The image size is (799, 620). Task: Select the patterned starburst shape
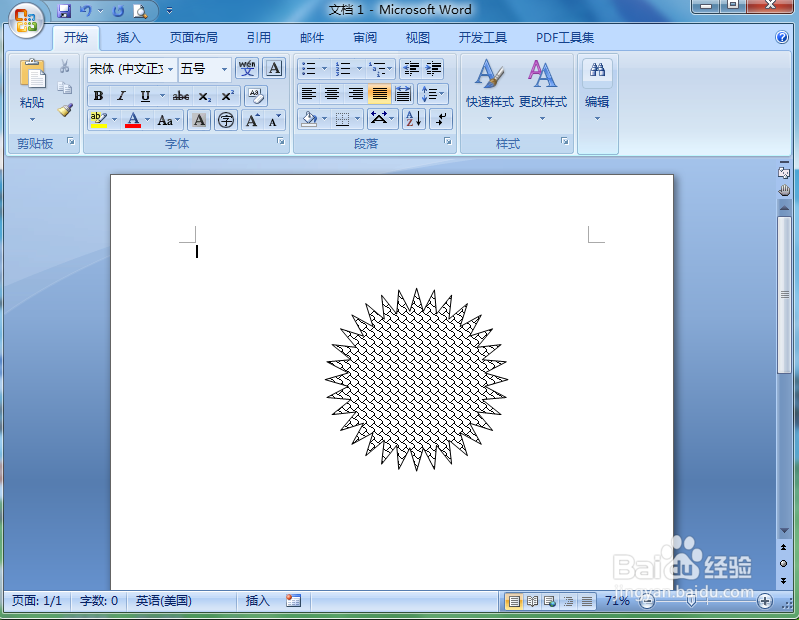pos(416,379)
